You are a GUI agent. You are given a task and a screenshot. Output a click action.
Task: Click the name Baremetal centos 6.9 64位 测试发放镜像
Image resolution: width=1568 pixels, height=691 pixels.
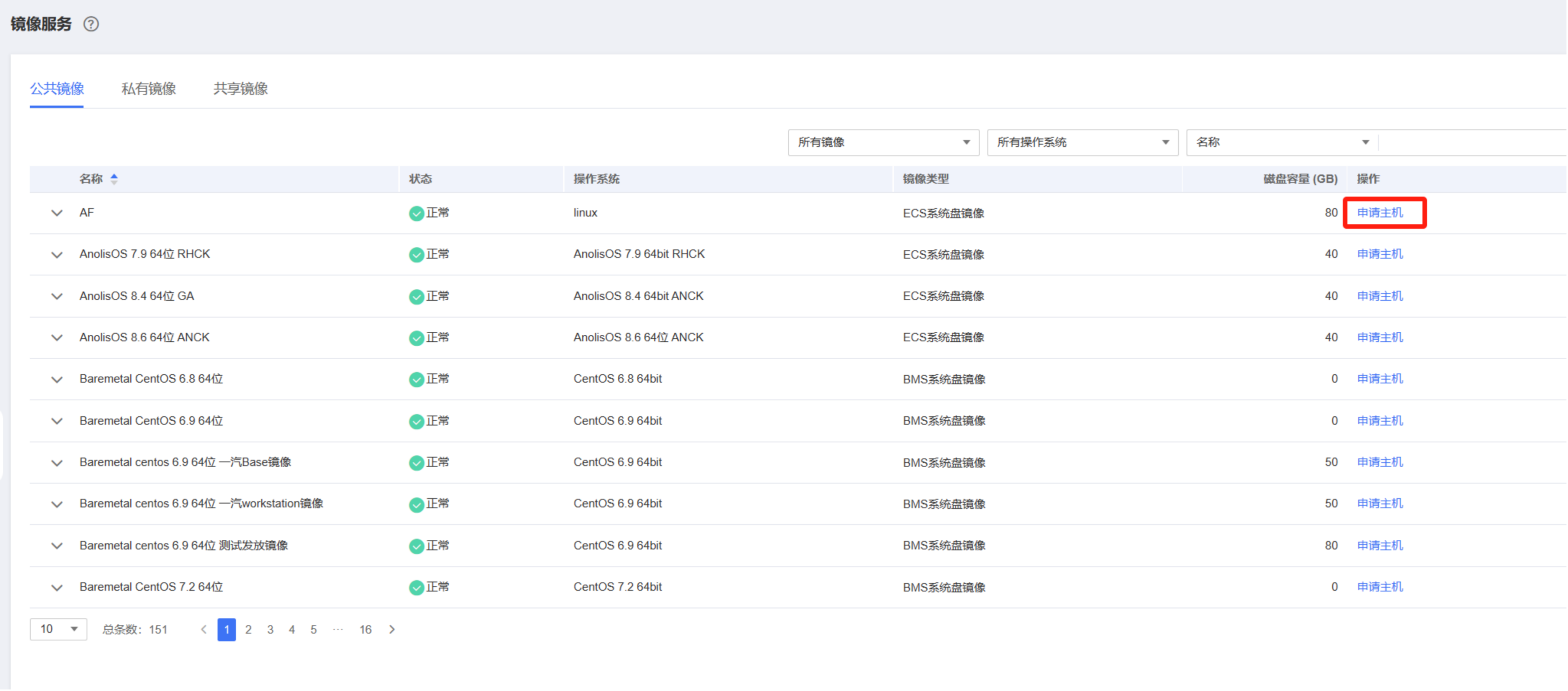pyautogui.click(x=183, y=545)
